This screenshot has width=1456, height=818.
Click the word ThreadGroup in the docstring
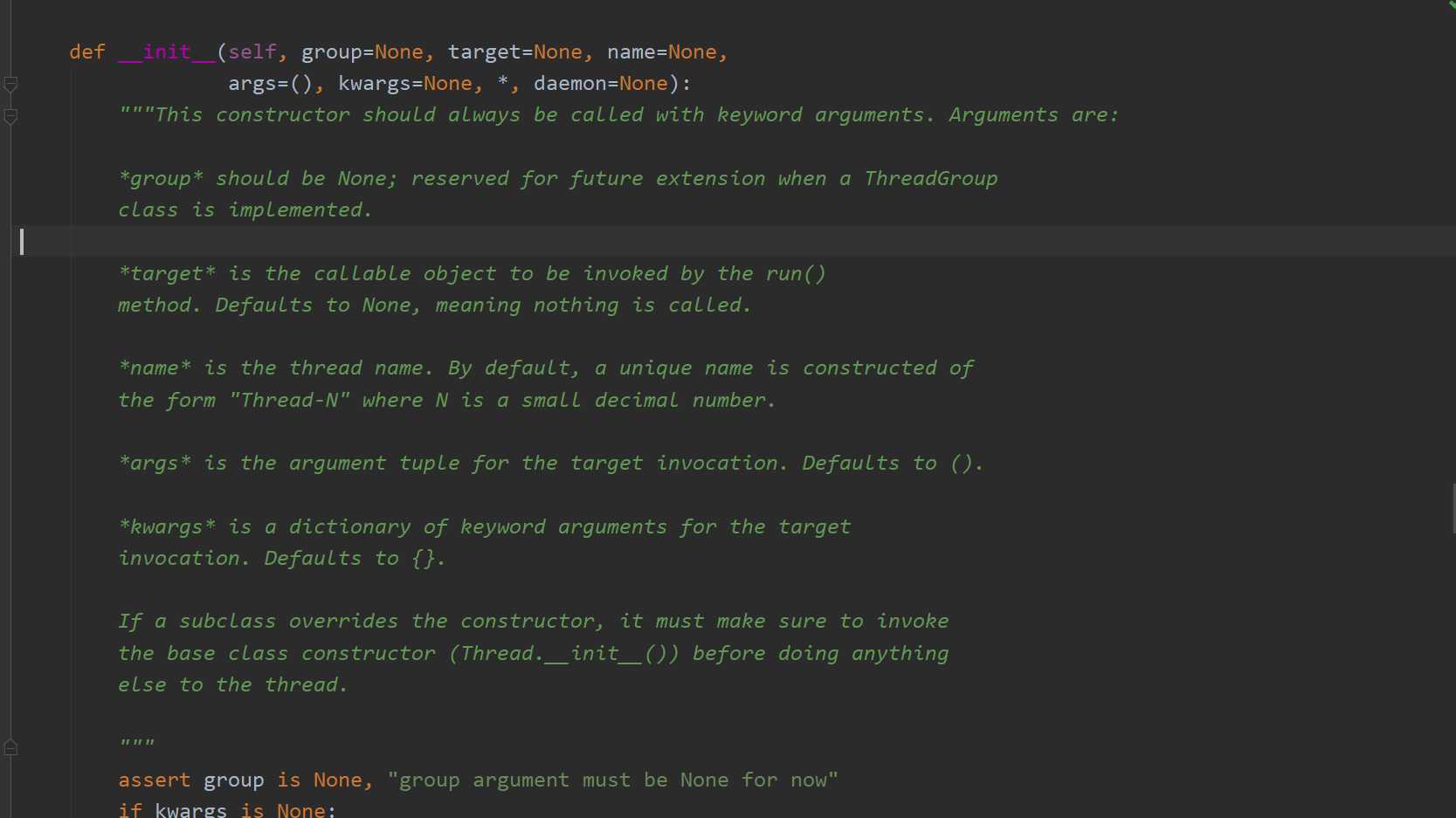point(930,179)
